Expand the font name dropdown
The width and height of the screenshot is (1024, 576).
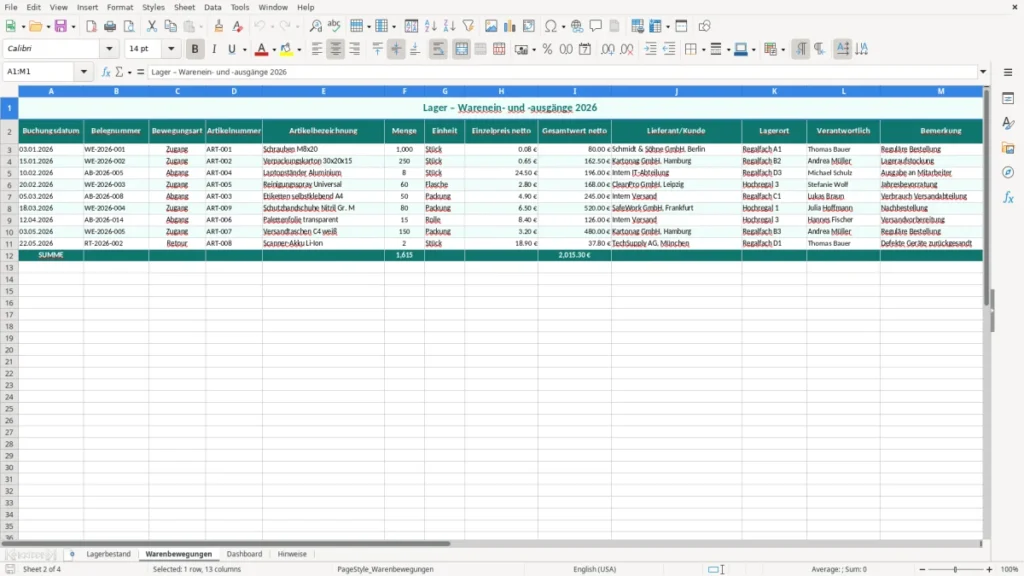pyautogui.click(x=109, y=48)
